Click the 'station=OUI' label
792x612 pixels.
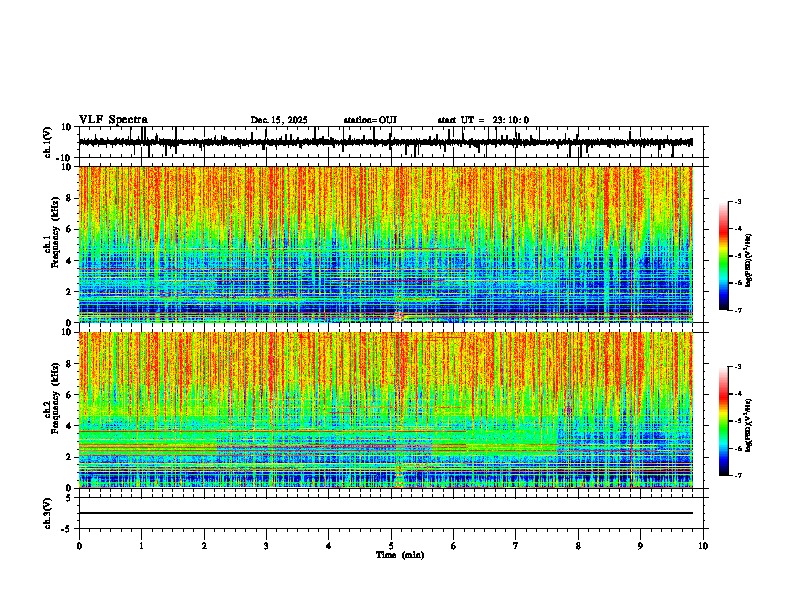[370, 120]
